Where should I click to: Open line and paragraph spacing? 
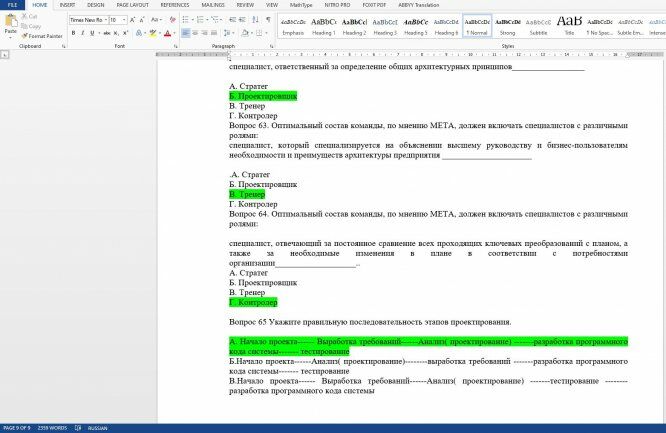coord(227,33)
